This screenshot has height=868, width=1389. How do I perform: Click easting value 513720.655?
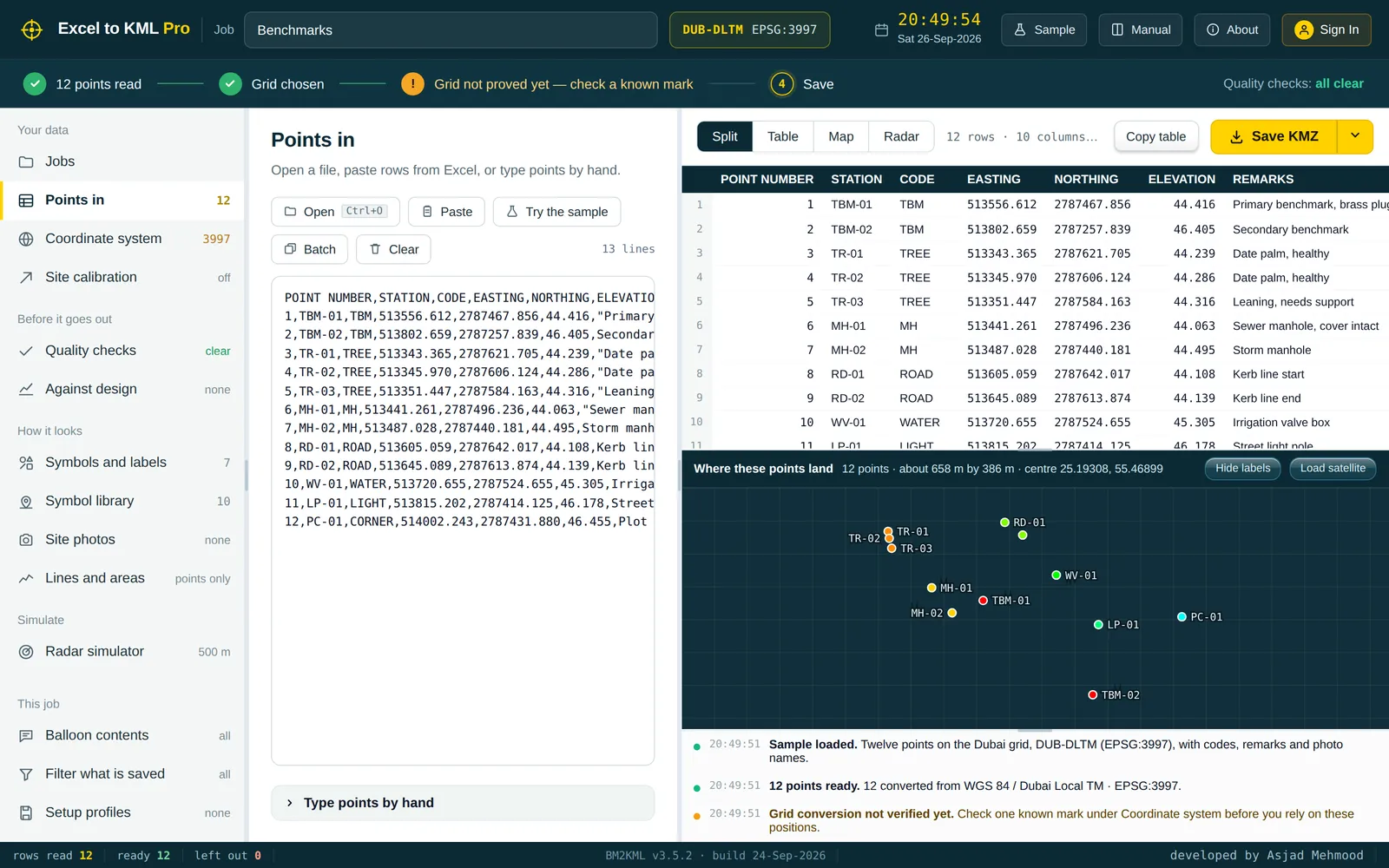[1002, 423]
